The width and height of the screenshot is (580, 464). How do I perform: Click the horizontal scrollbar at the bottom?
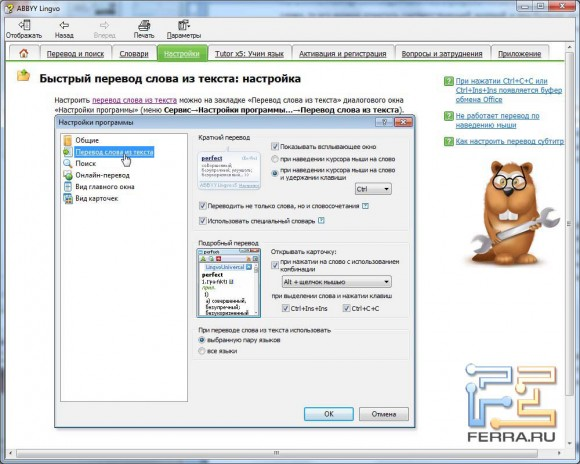click(x=276, y=453)
